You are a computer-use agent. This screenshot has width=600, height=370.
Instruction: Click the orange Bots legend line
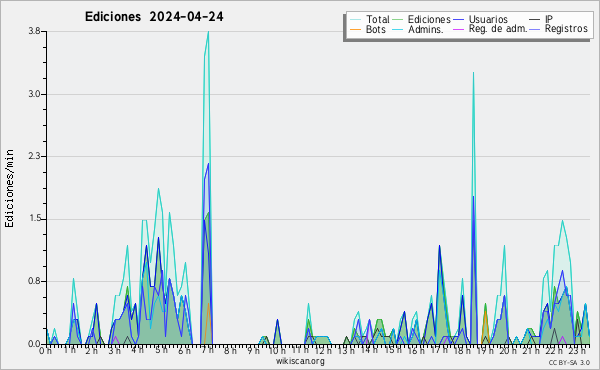355,29
